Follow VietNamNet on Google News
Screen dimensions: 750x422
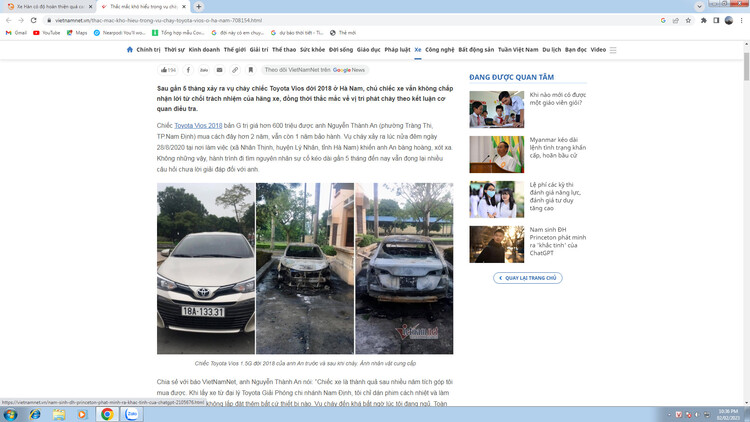tap(315, 70)
